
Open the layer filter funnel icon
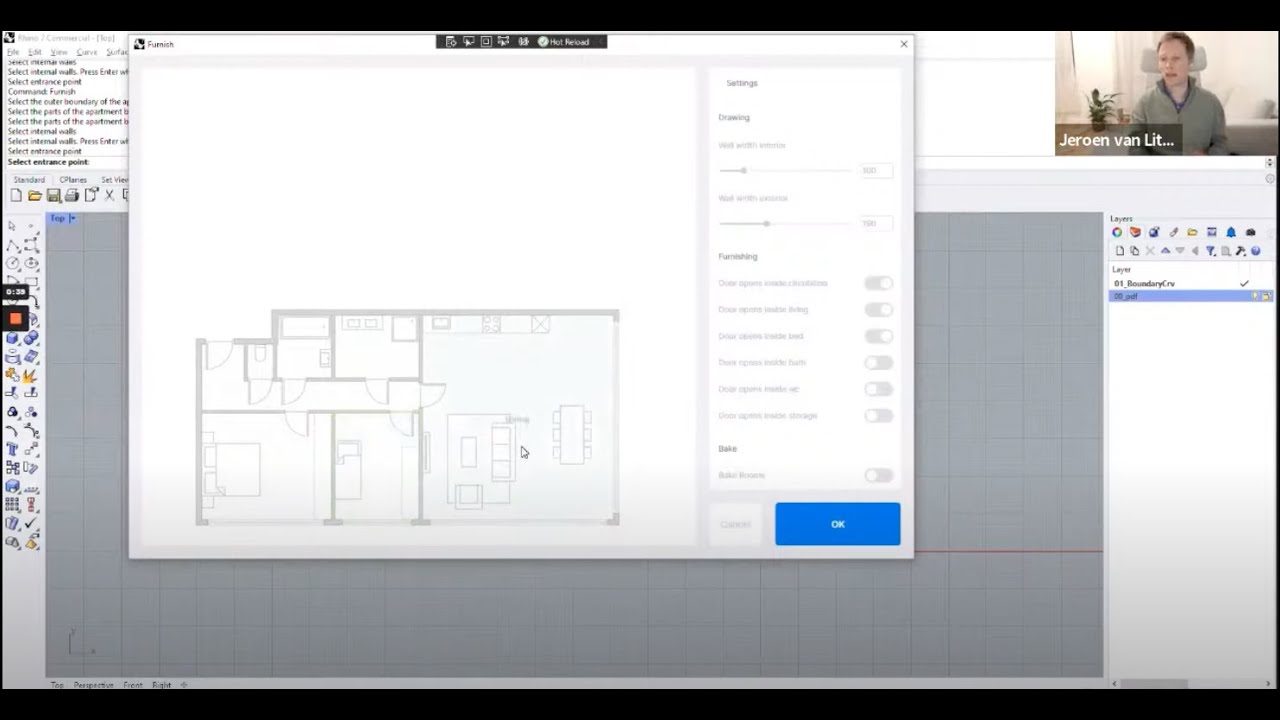tap(1210, 251)
